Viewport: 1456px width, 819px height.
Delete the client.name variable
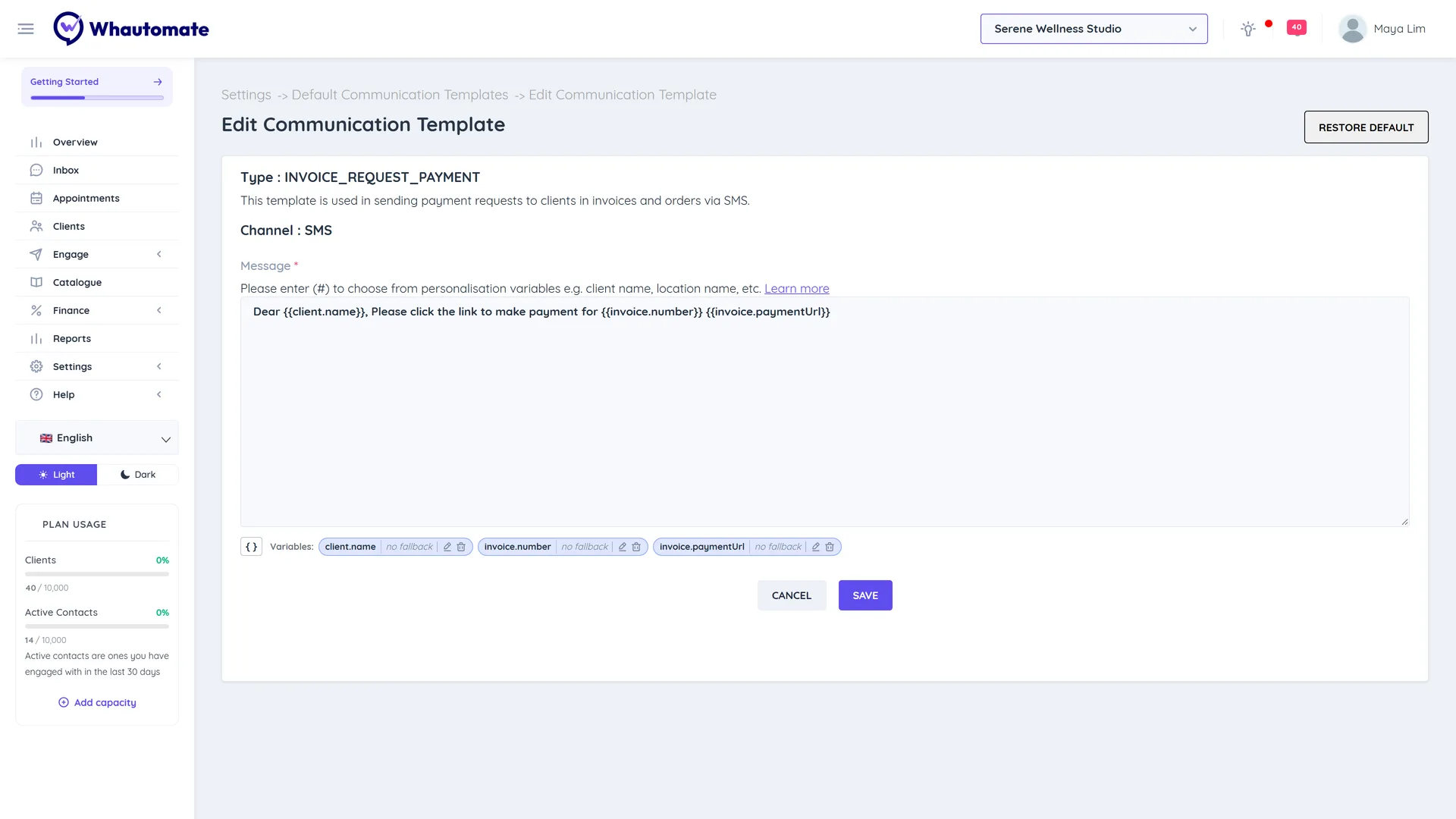(x=461, y=547)
